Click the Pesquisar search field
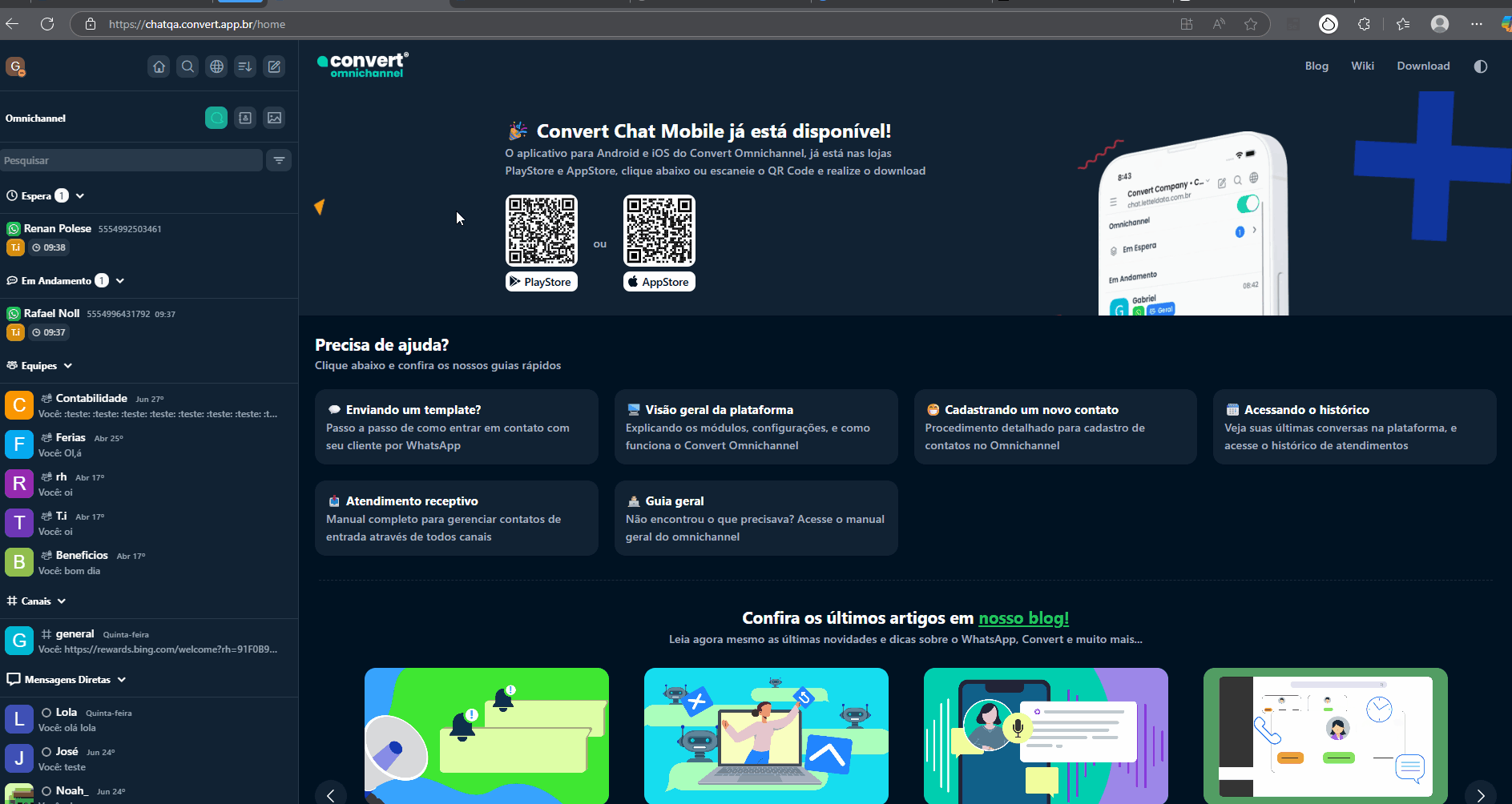The width and height of the screenshot is (1512, 804). pyautogui.click(x=131, y=160)
